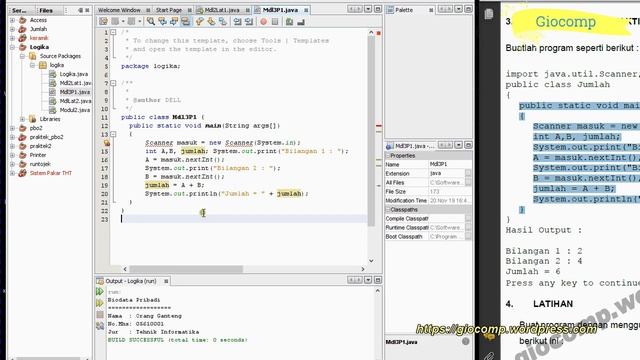
Task: Click the Re-run green arrows icon in Output
Action: [x=100, y=291]
